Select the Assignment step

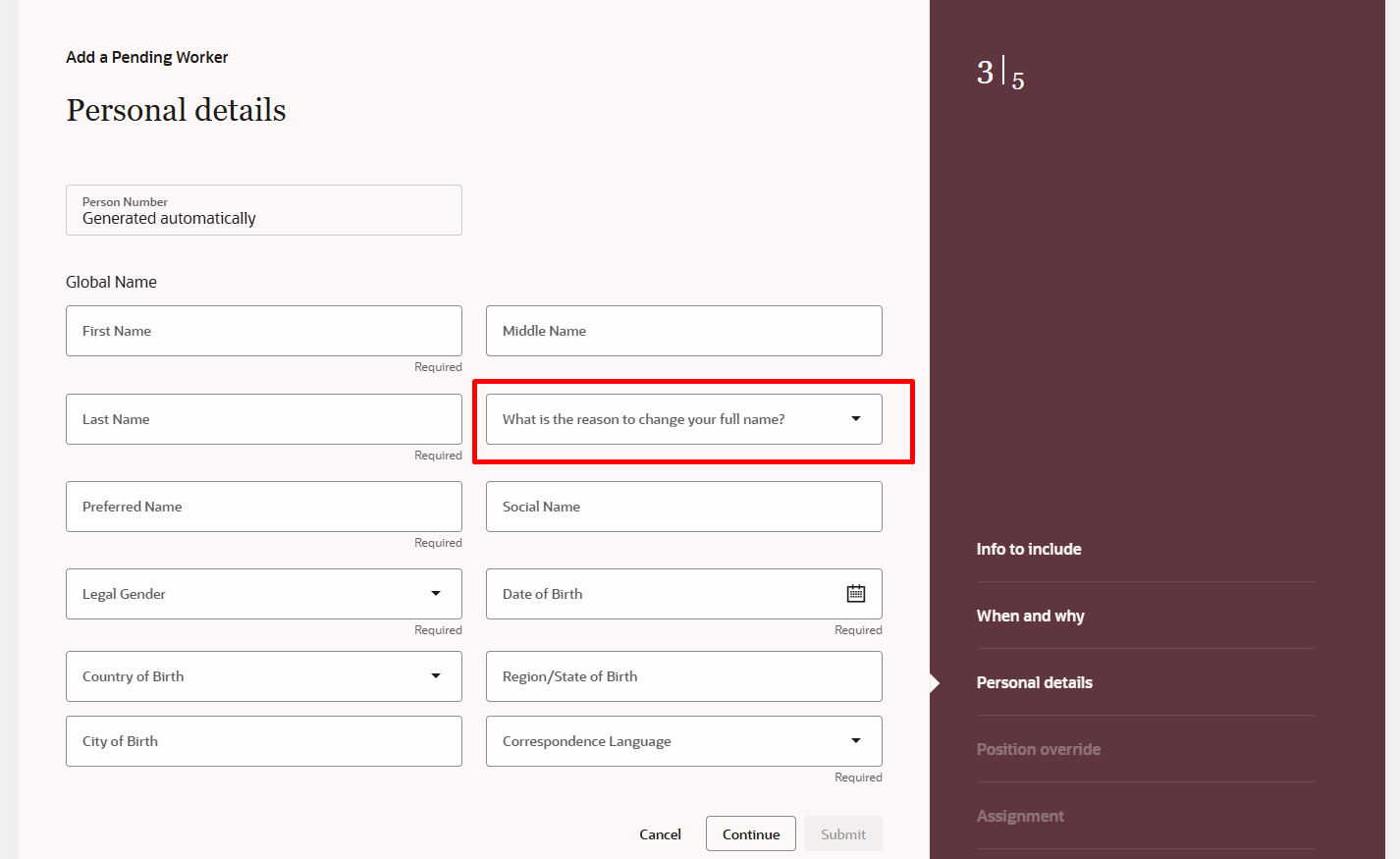(1020, 817)
